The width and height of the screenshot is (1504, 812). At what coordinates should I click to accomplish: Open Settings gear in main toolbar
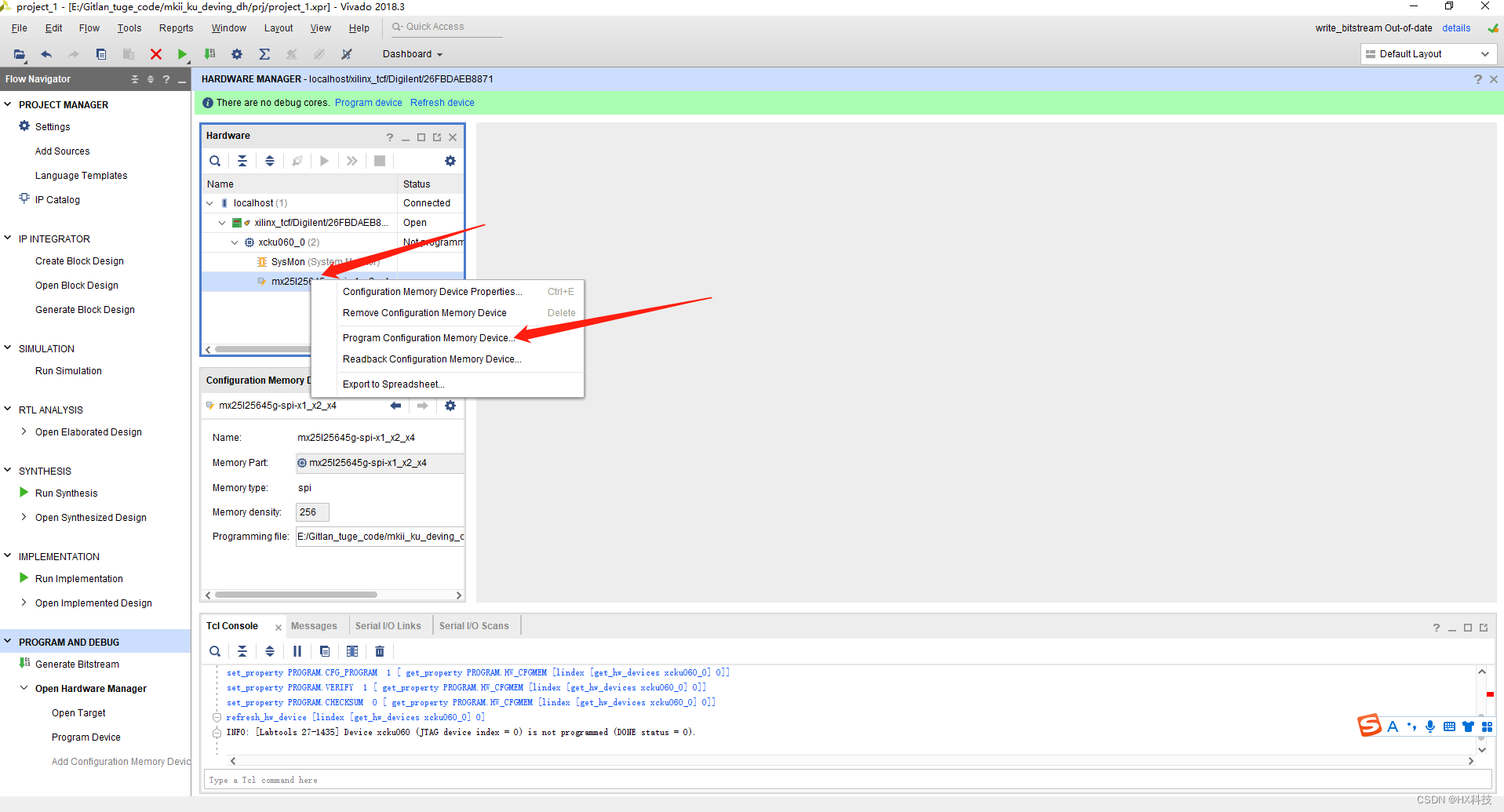237,54
